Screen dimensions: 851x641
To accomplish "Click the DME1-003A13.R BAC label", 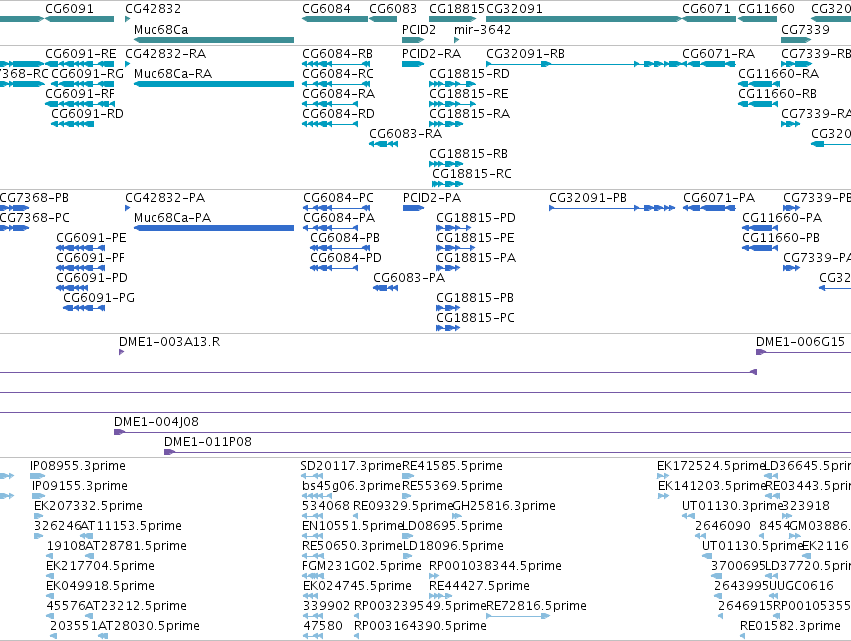I will pos(169,342).
